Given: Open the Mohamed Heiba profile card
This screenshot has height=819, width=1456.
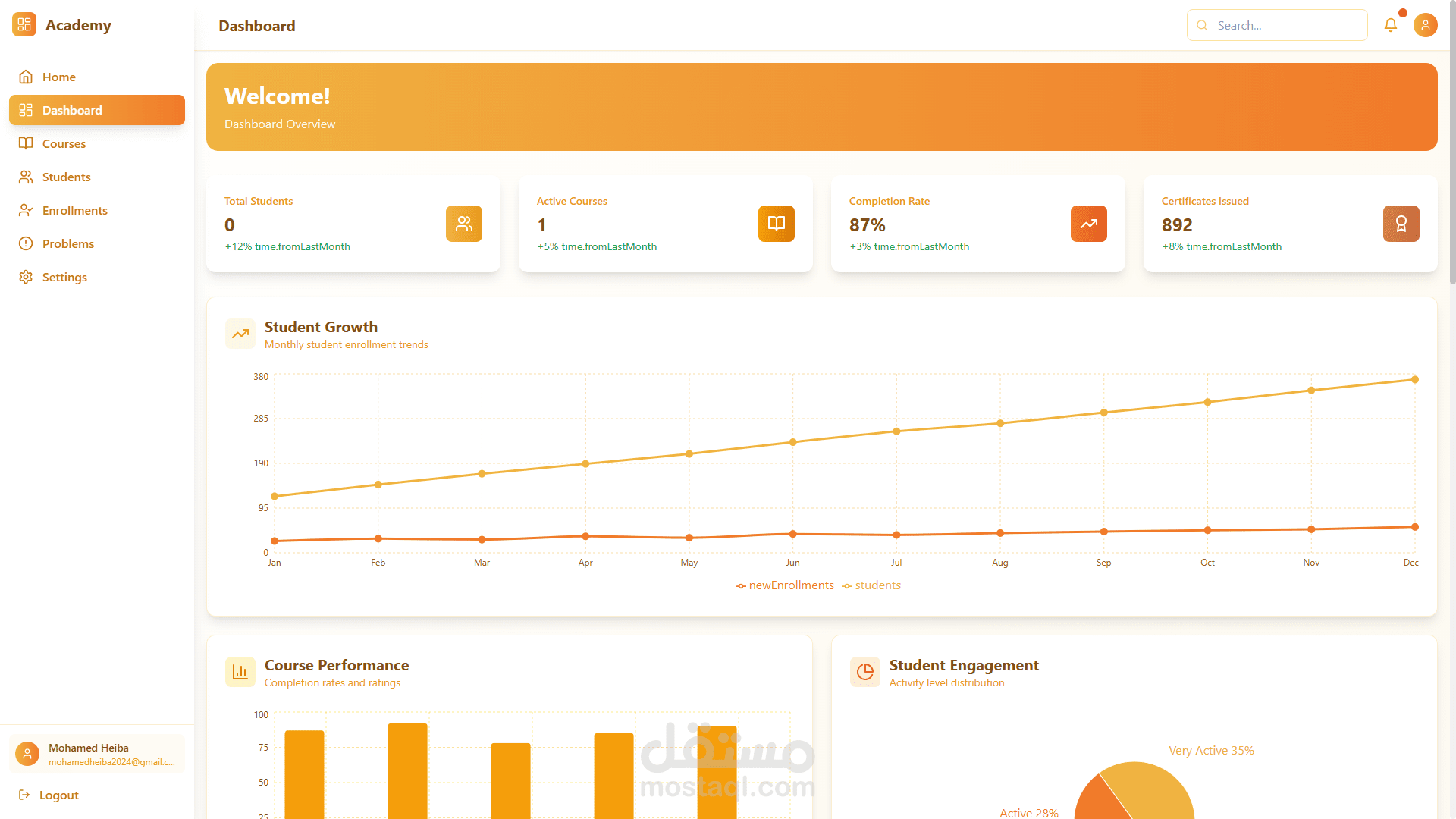Looking at the screenshot, I should 97,754.
